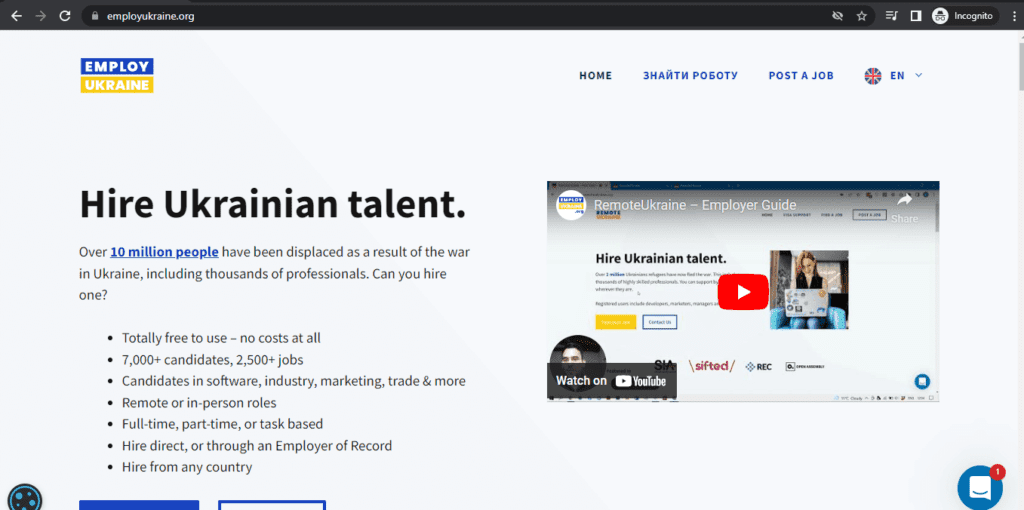
Task: Click the UK flag language icon
Action: point(873,76)
